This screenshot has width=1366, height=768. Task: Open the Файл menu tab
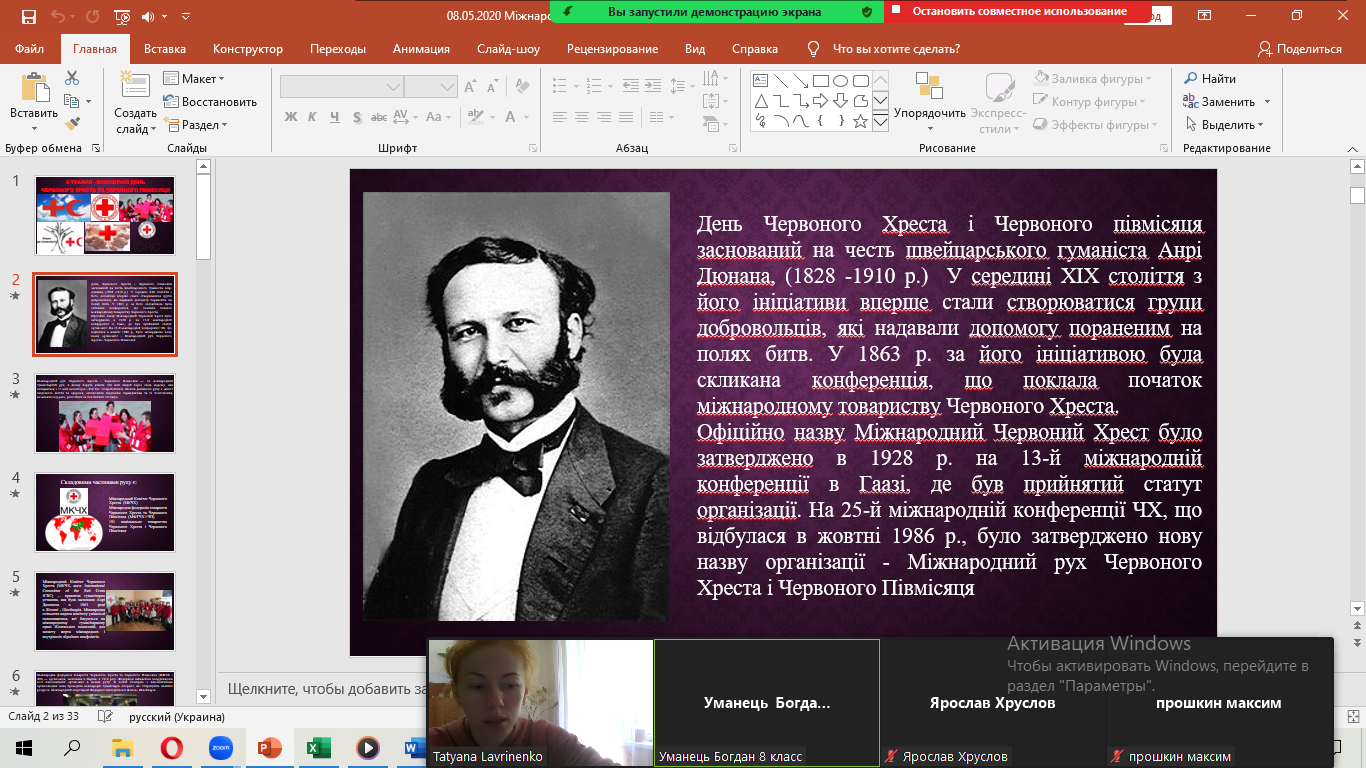point(30,49)
